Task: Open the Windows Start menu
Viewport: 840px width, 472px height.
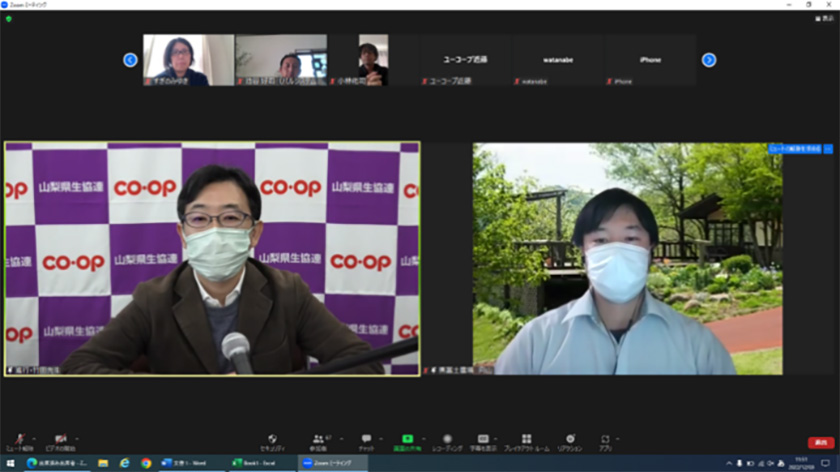Action: pyautogui.click(x=10, y=463)
